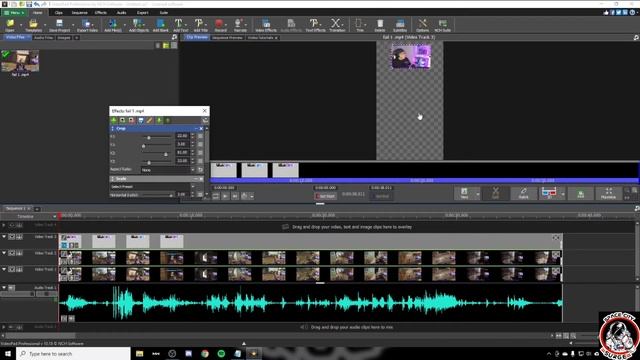Screen dimensions: 640x360
Task: Toggle visibility of Video Track 1
Action: click(x=12, y=269)
